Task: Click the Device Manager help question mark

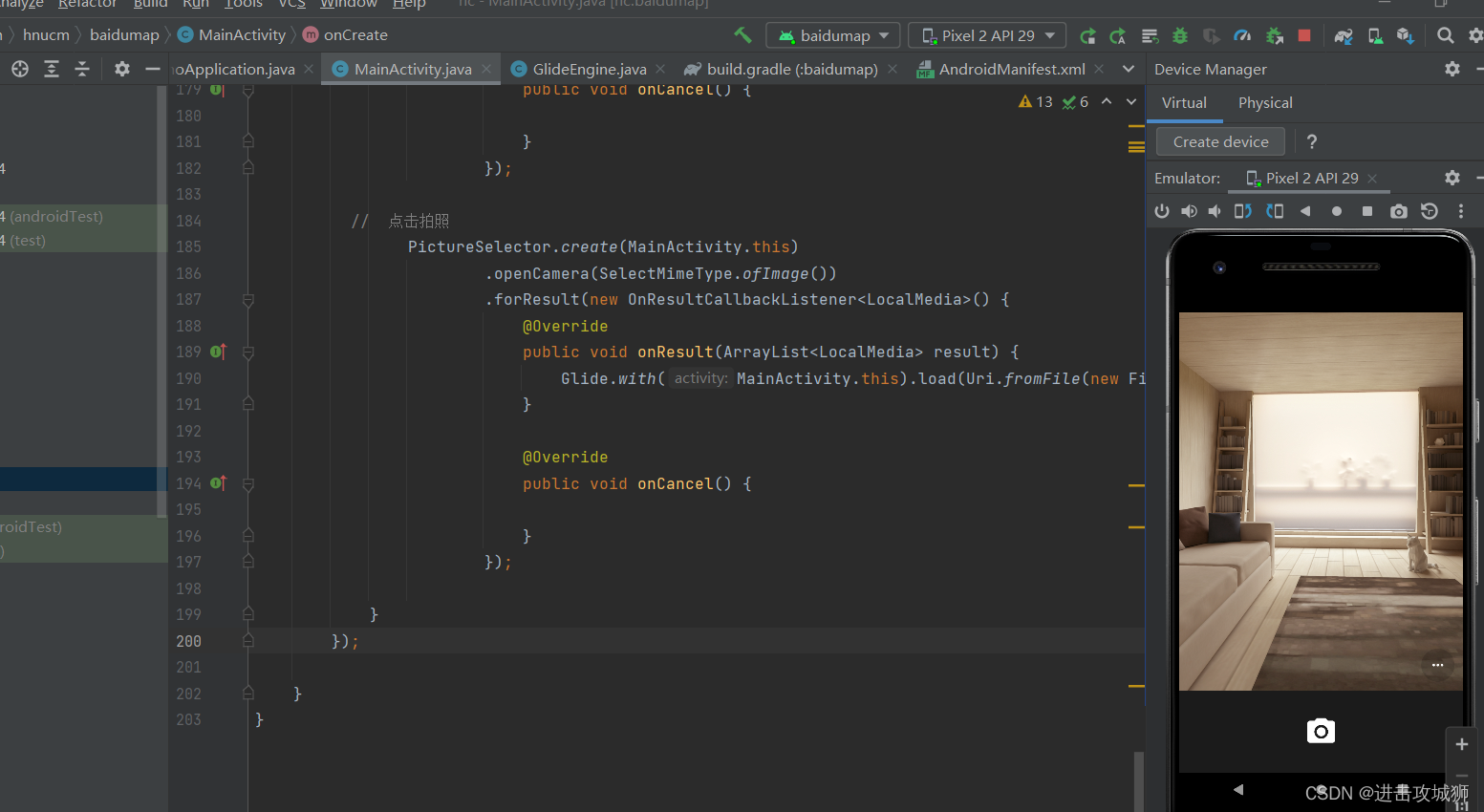Action: [x=1312, y=141]
